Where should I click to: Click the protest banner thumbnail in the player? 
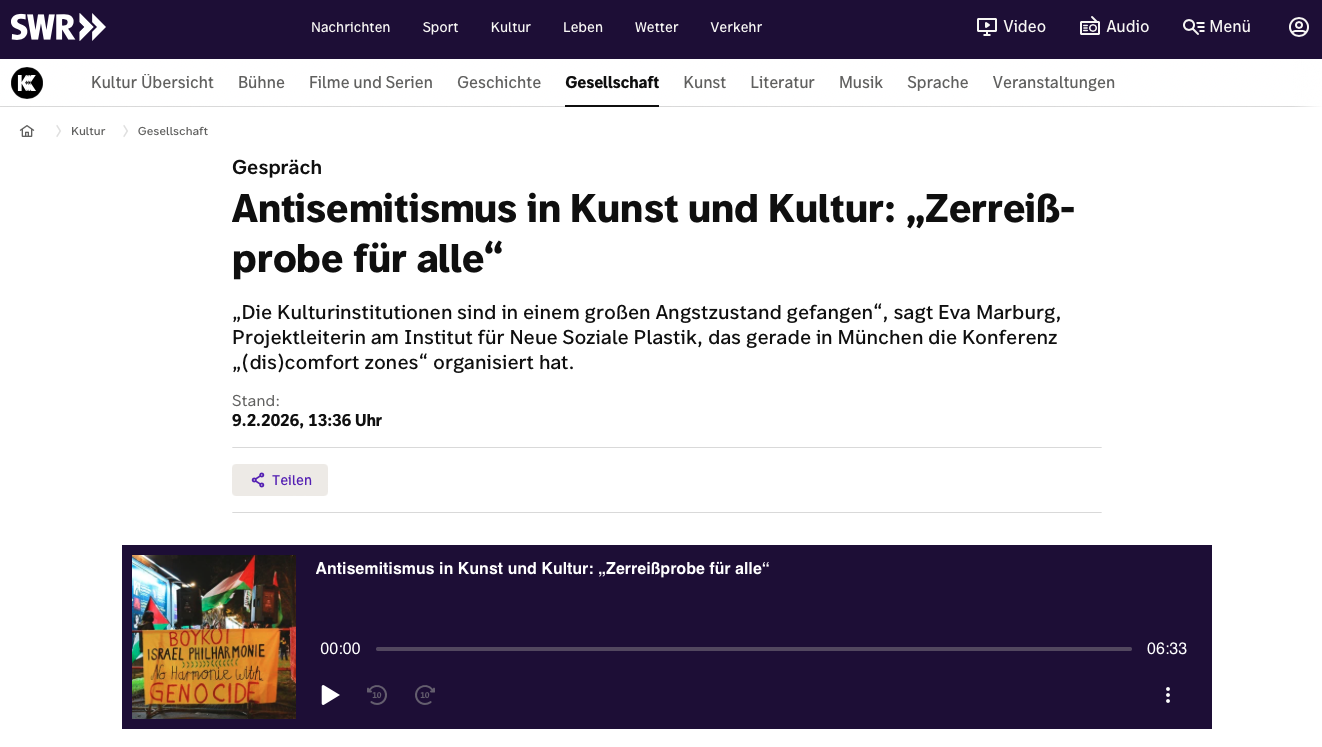tap(213, 636)
